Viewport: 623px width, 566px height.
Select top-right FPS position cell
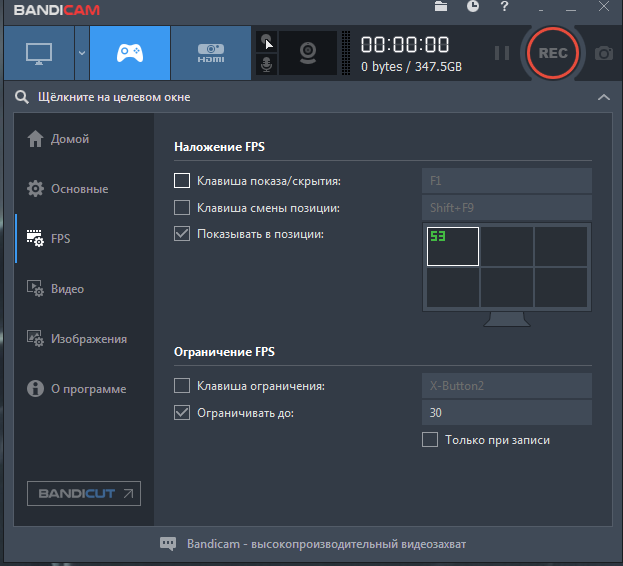pos(561,246)
